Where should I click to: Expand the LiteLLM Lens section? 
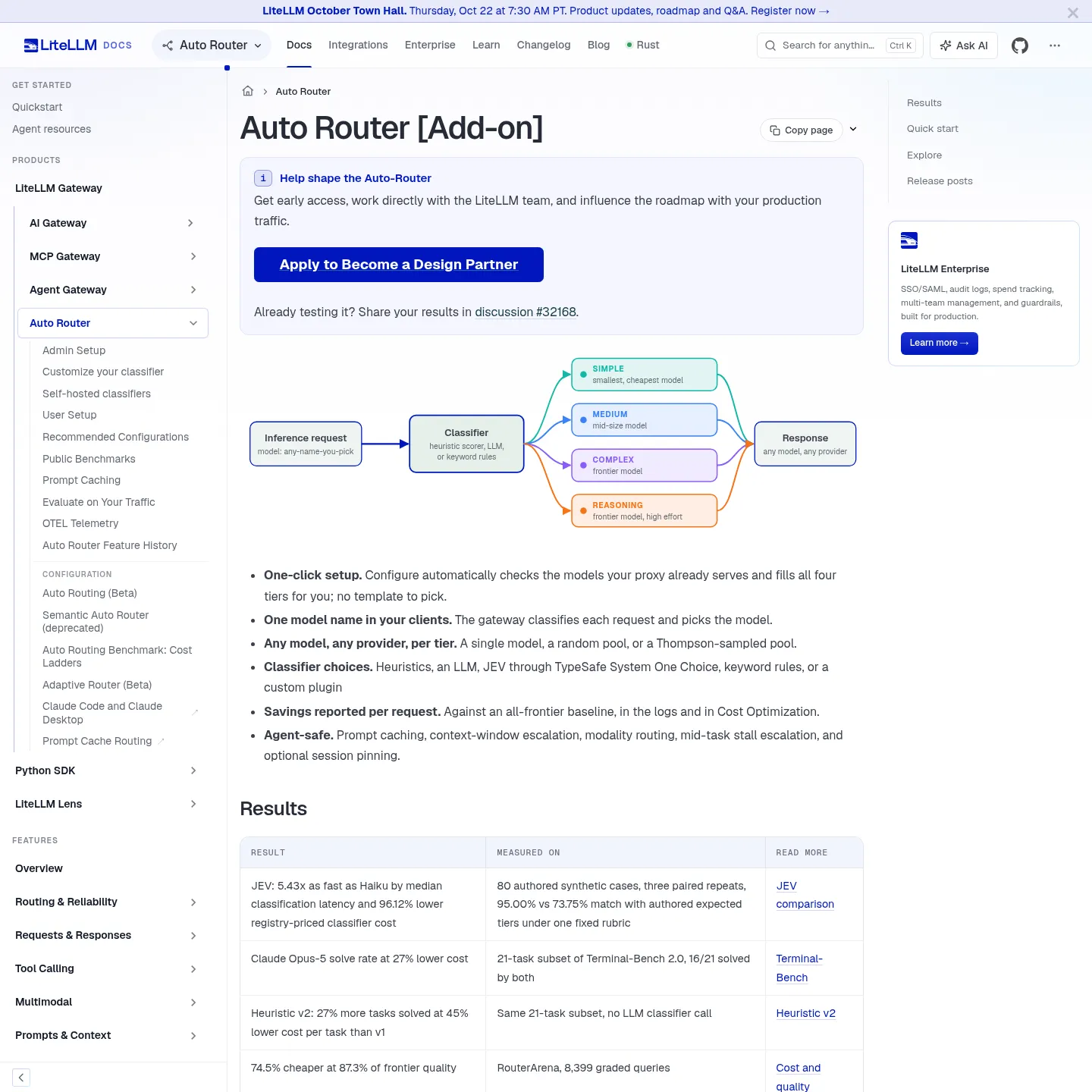[x=193, y=804]
